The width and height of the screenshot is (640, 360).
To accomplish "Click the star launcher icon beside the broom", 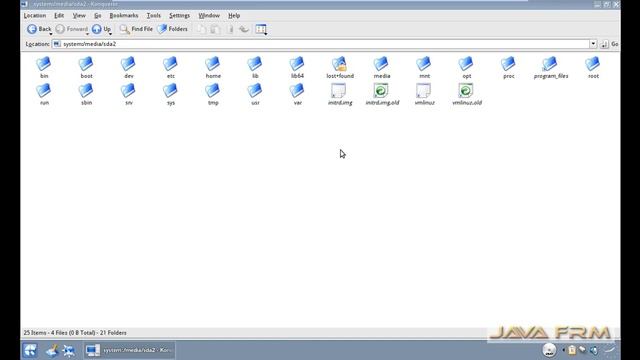I will (x=69, y=350).
